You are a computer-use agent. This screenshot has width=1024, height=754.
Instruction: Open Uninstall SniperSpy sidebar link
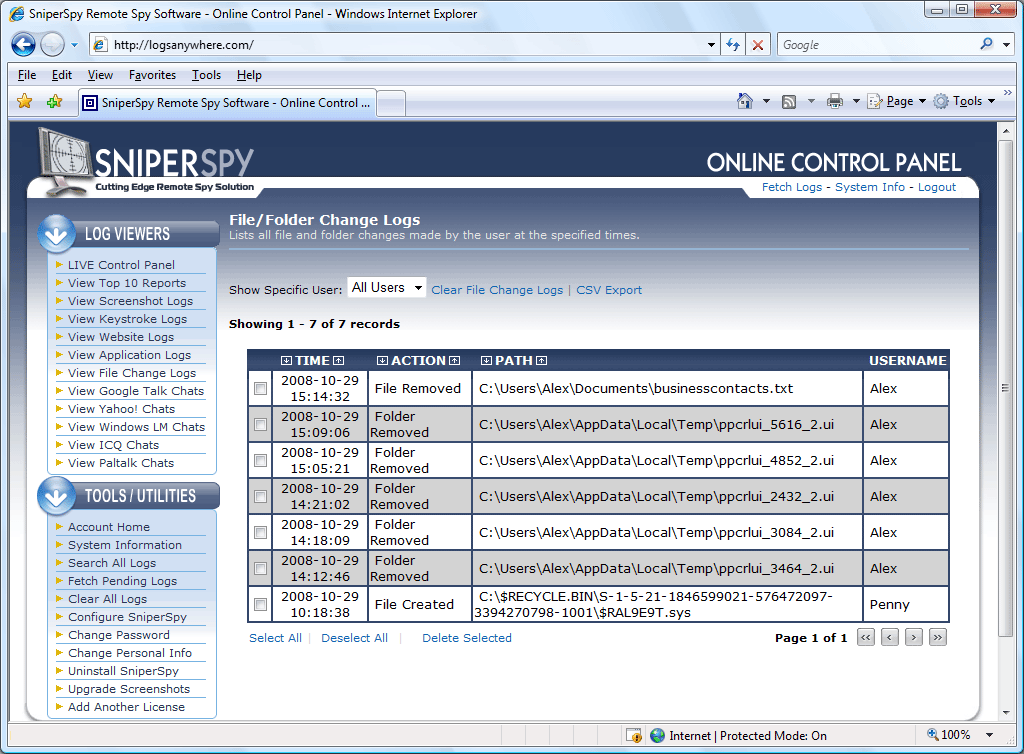pyautogui.click(x=123, y=671)
